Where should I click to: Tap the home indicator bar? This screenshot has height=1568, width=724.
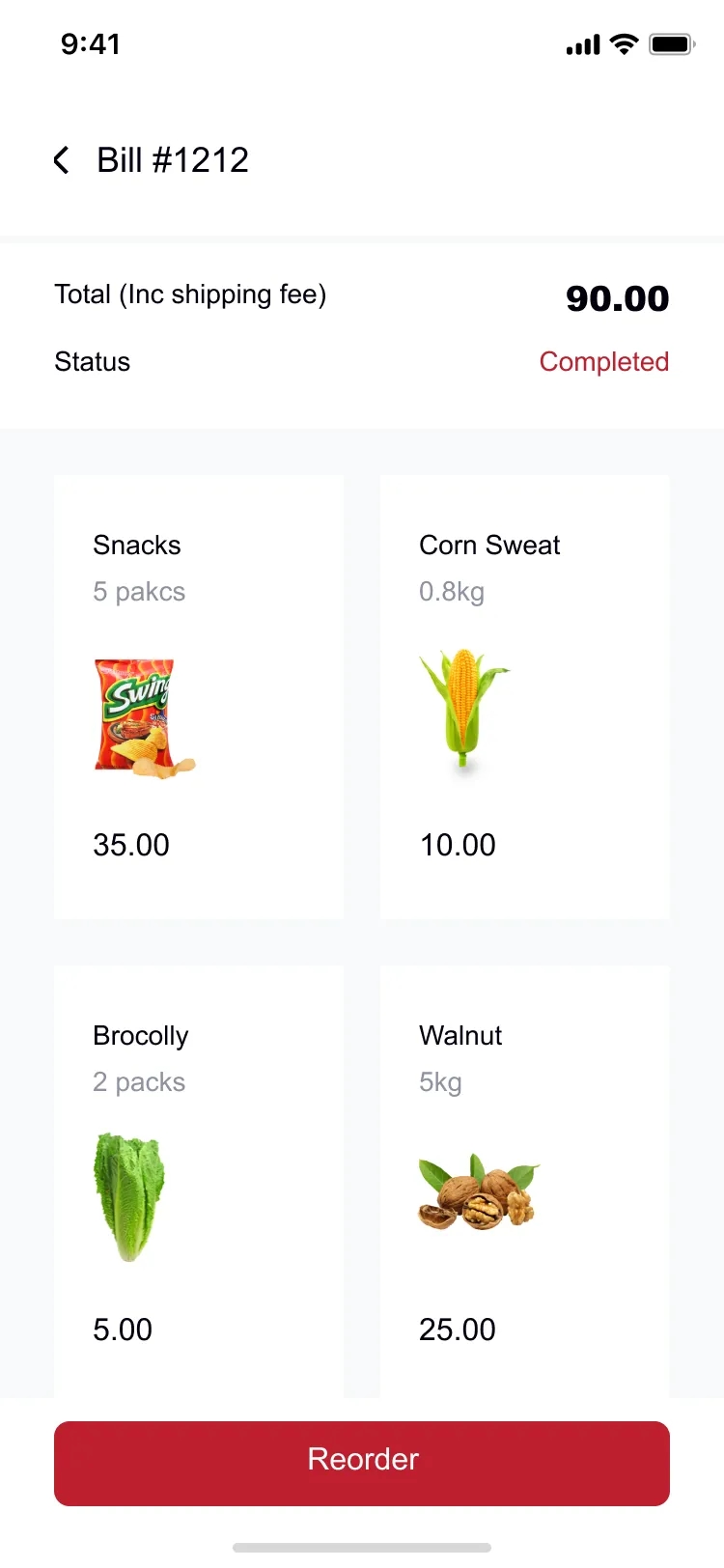(x=362, y=1548)
